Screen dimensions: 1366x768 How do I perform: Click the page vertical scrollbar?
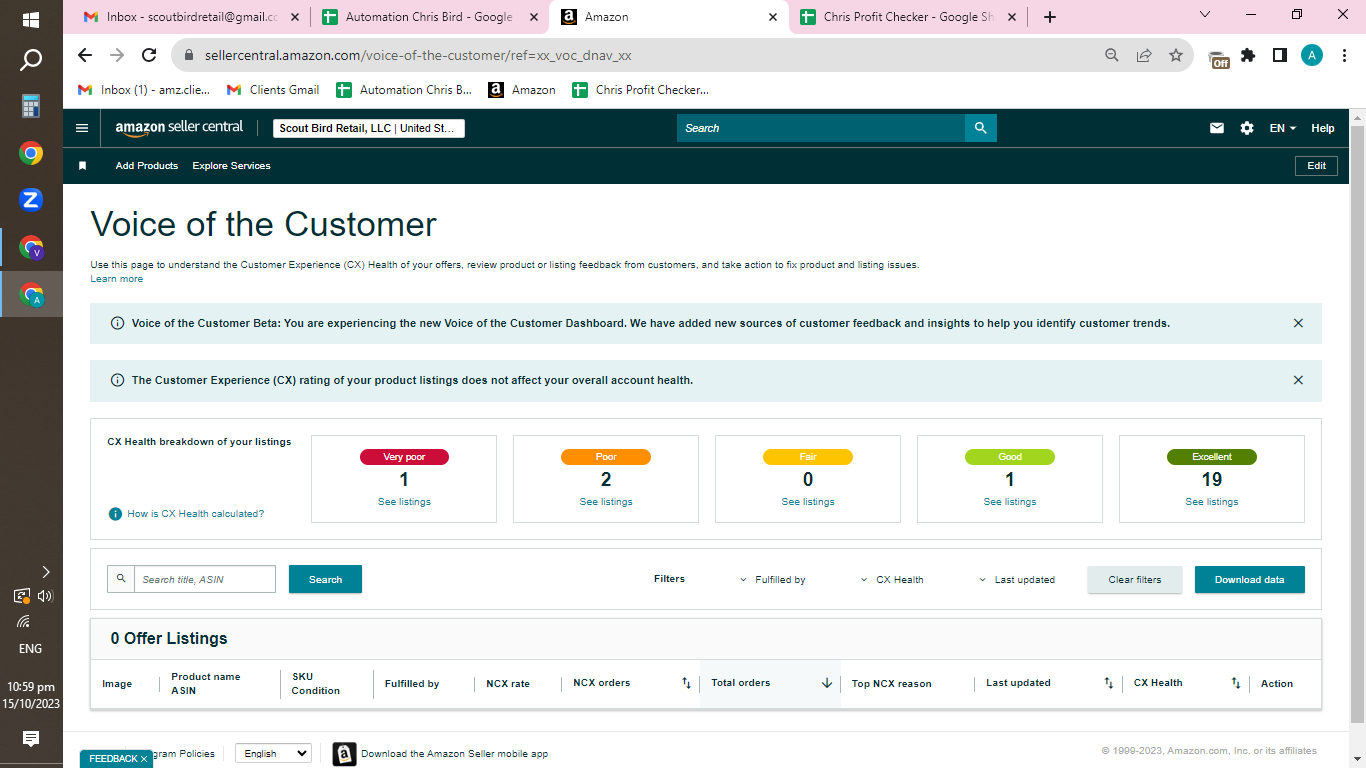(1357, 415)
